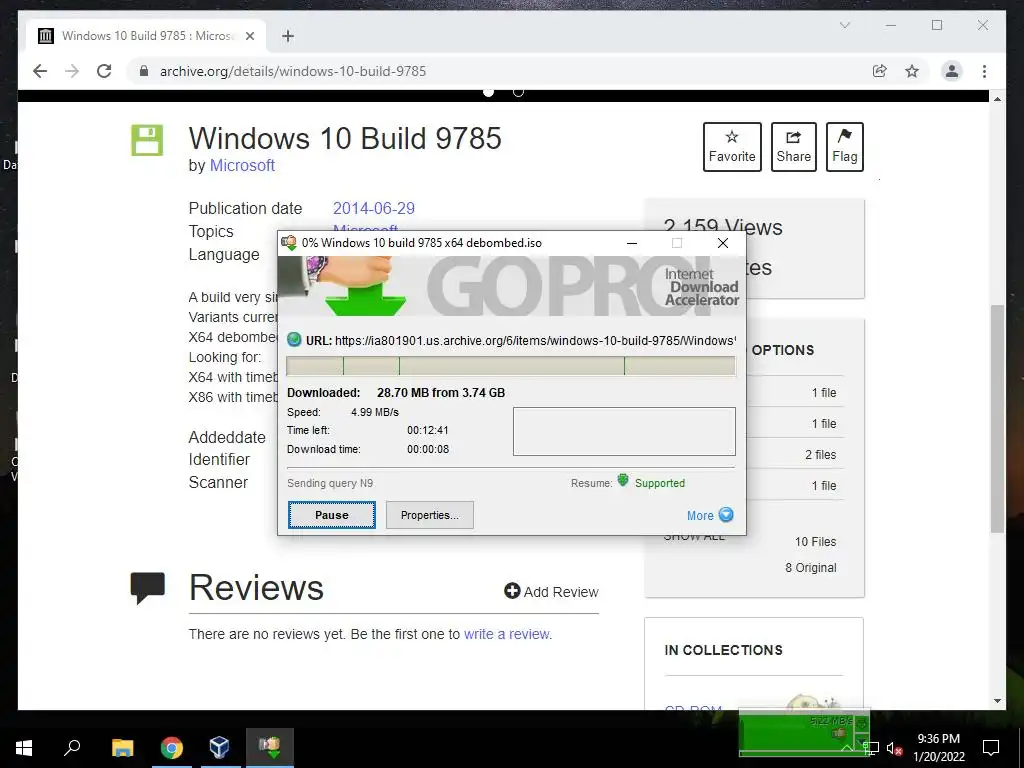
Task: Open the Microsoft creator link
Action: tap(242, 165)
